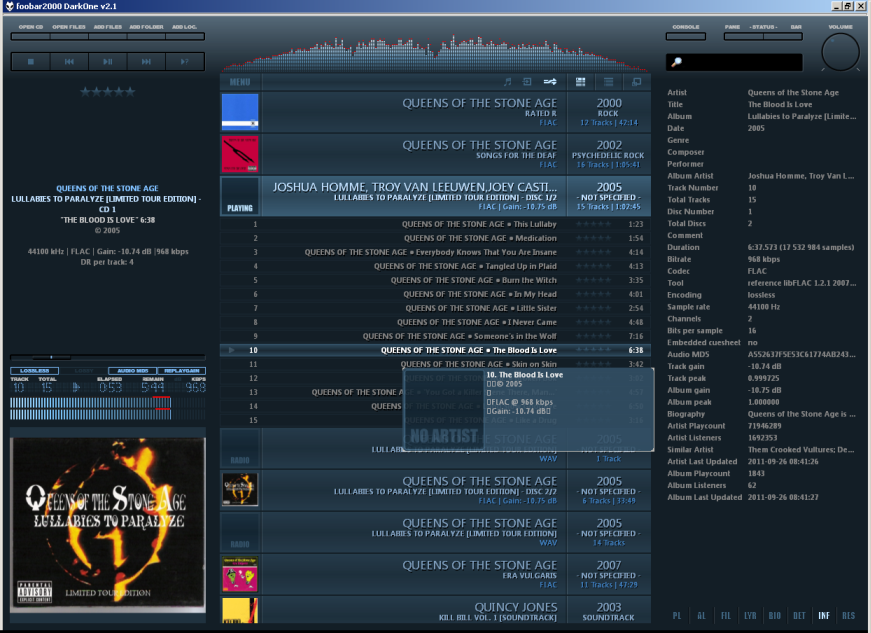871x633 pixels.
Task: Select track 2 Medication
Action: 436,238
